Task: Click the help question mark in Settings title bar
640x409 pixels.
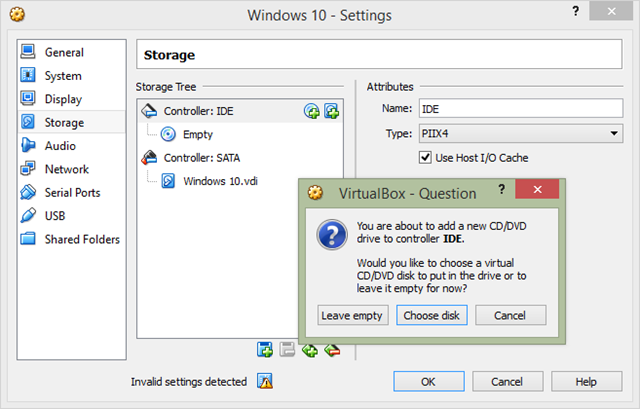Action: tap(576, 11)
